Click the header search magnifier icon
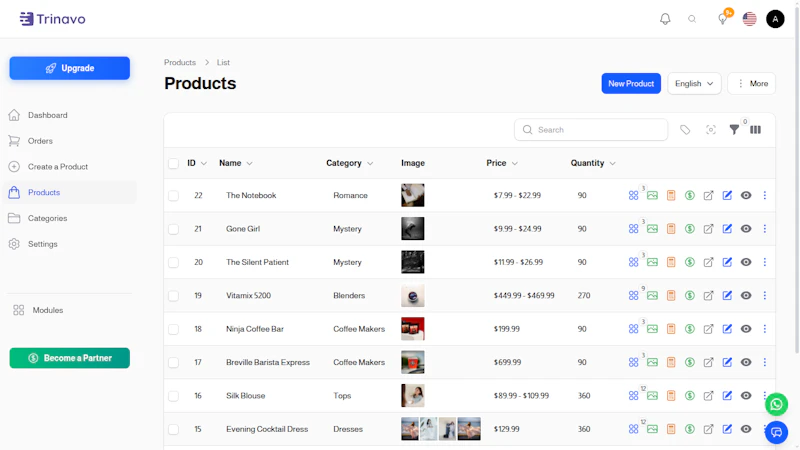The width and height of the screenshot is (800, 450). click(692, 19)
